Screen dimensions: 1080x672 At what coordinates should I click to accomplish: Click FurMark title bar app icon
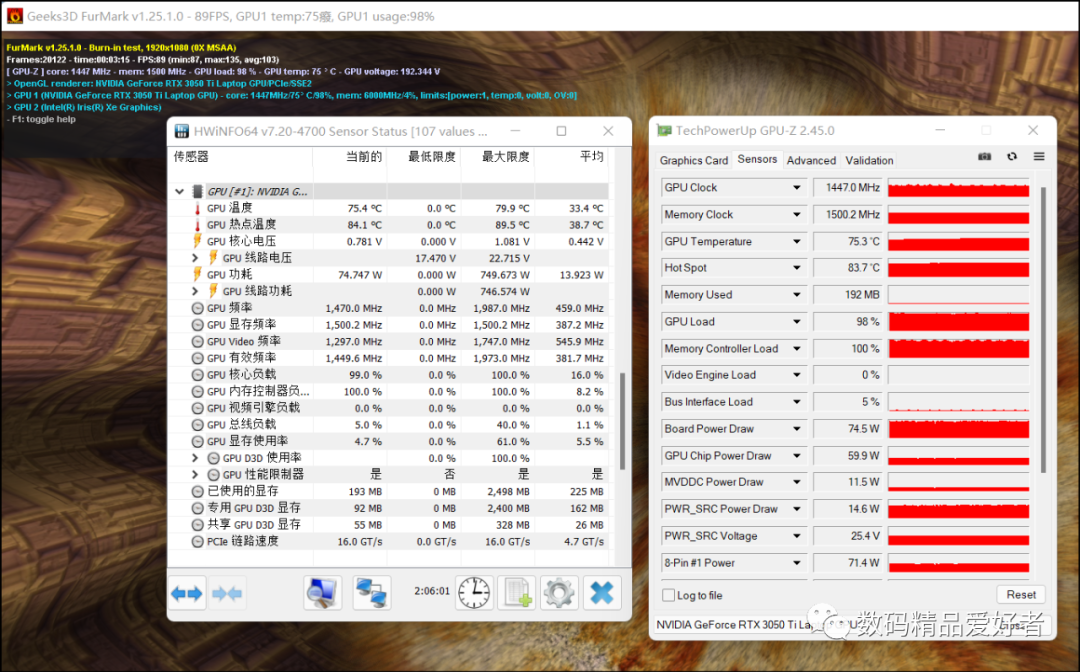(14, 15)
